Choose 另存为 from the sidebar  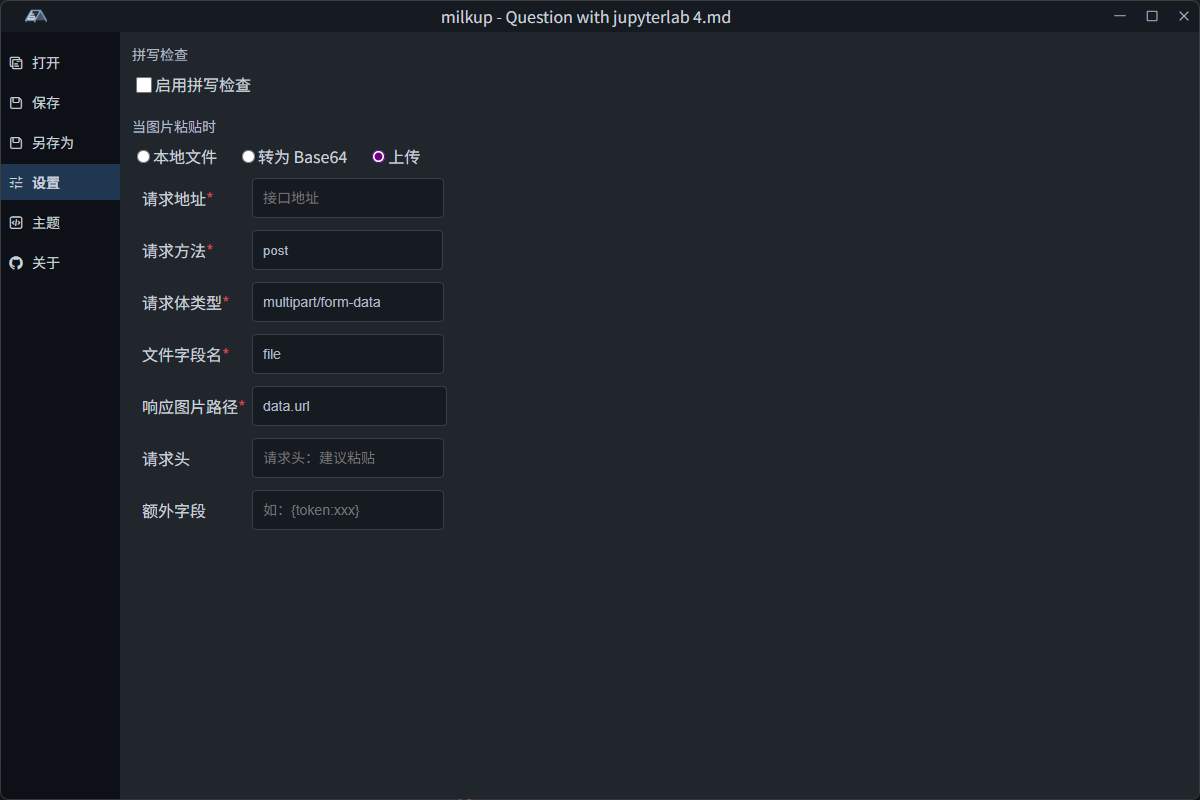point(60,143)
